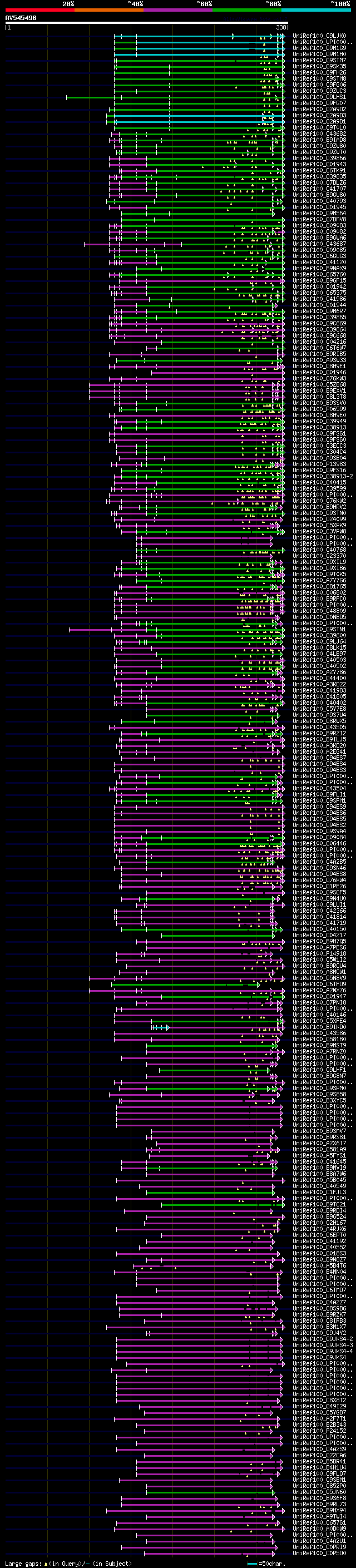
Task: Open hit UniRef100_Q9STM7
Action: [x=319, y=60]
